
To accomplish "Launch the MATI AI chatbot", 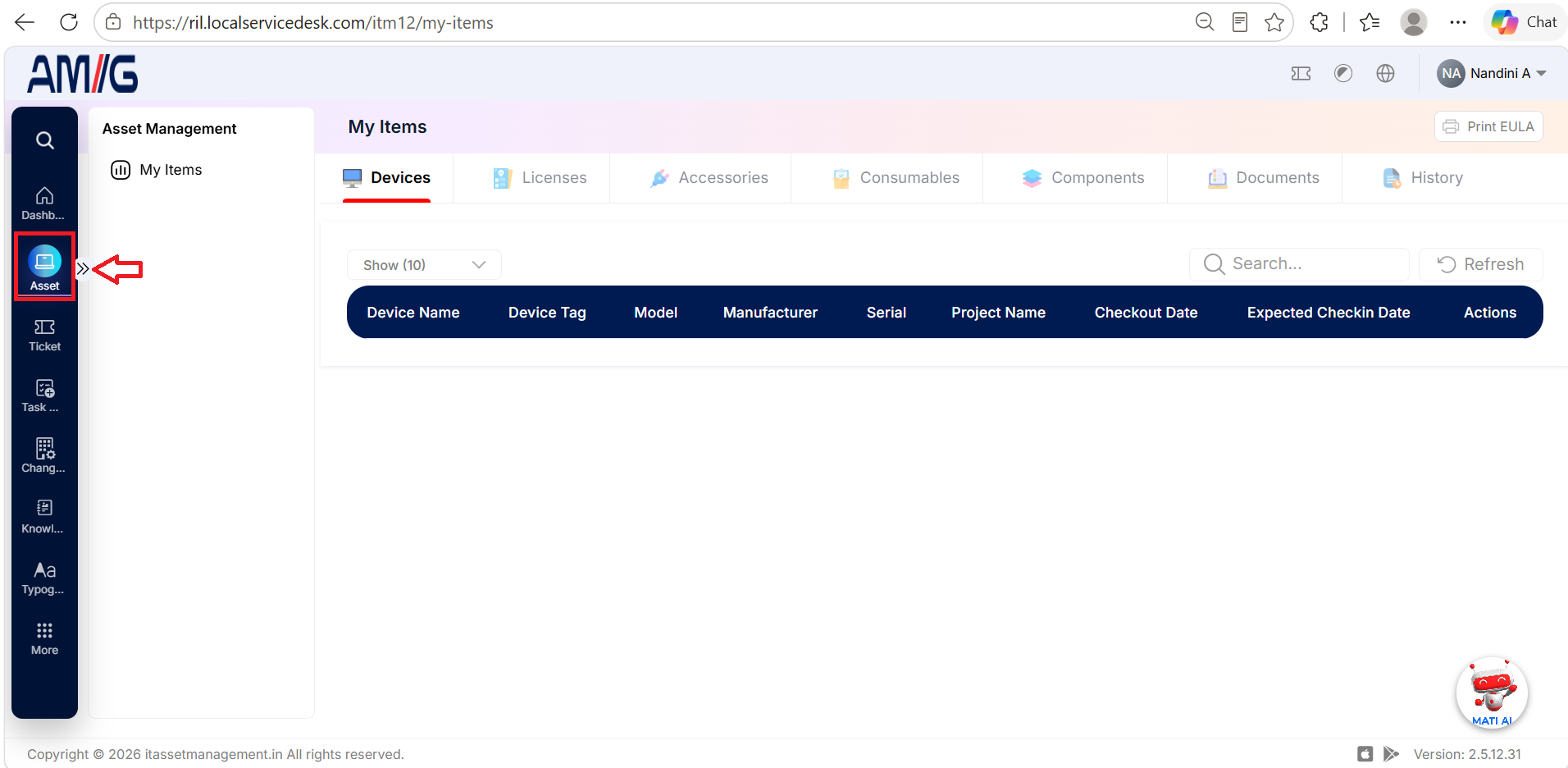I will (1492, 693).
